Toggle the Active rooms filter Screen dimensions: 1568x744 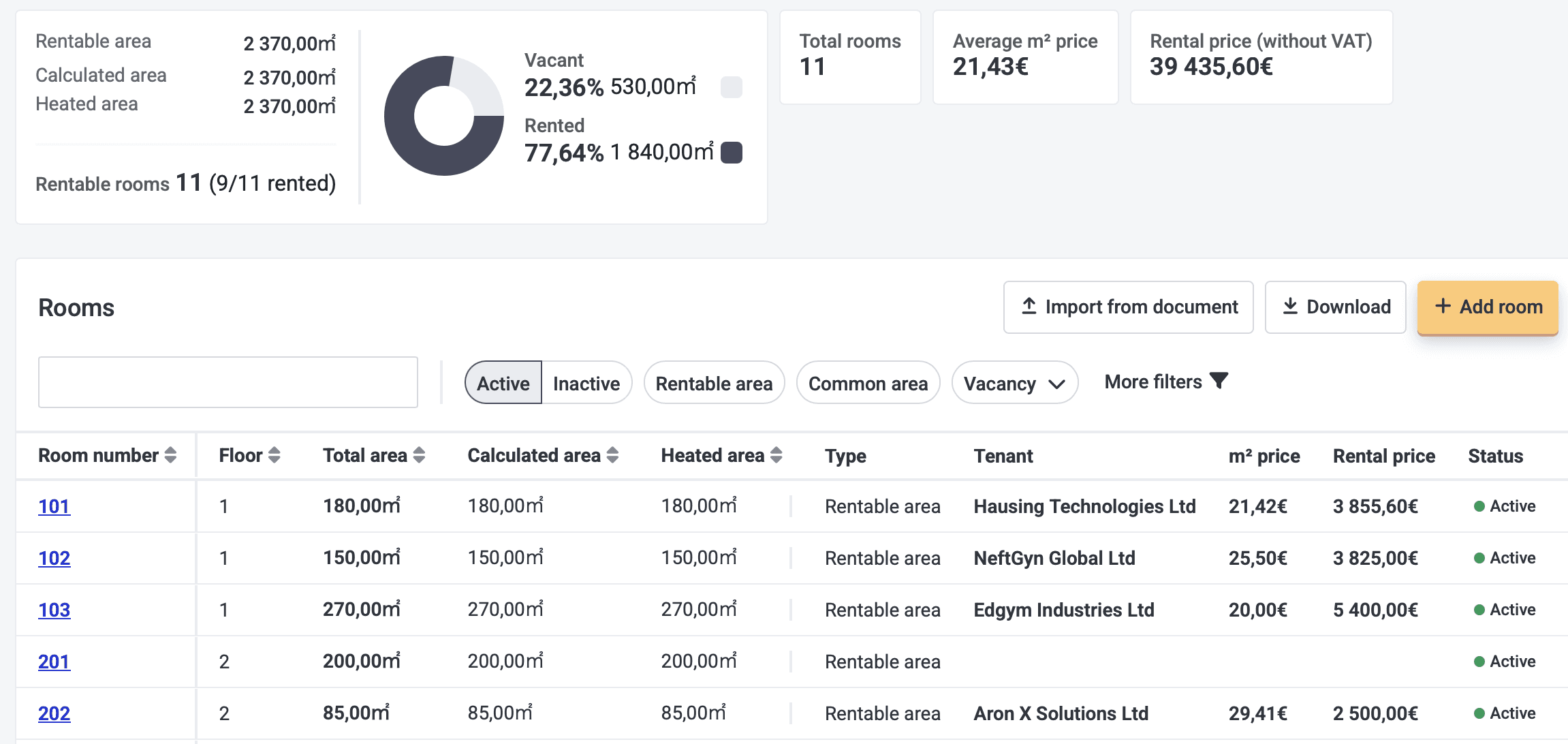(503, 383)
